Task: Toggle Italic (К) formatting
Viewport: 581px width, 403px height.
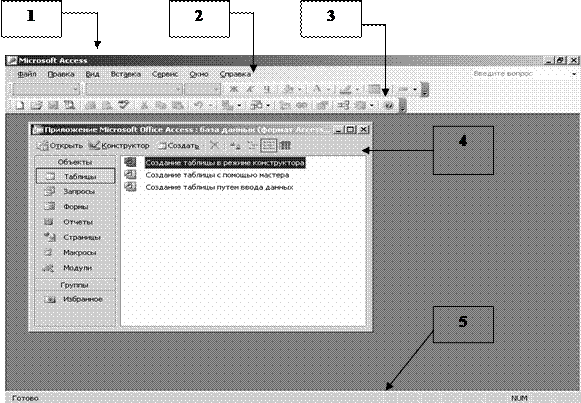Action: pos(250,89)
